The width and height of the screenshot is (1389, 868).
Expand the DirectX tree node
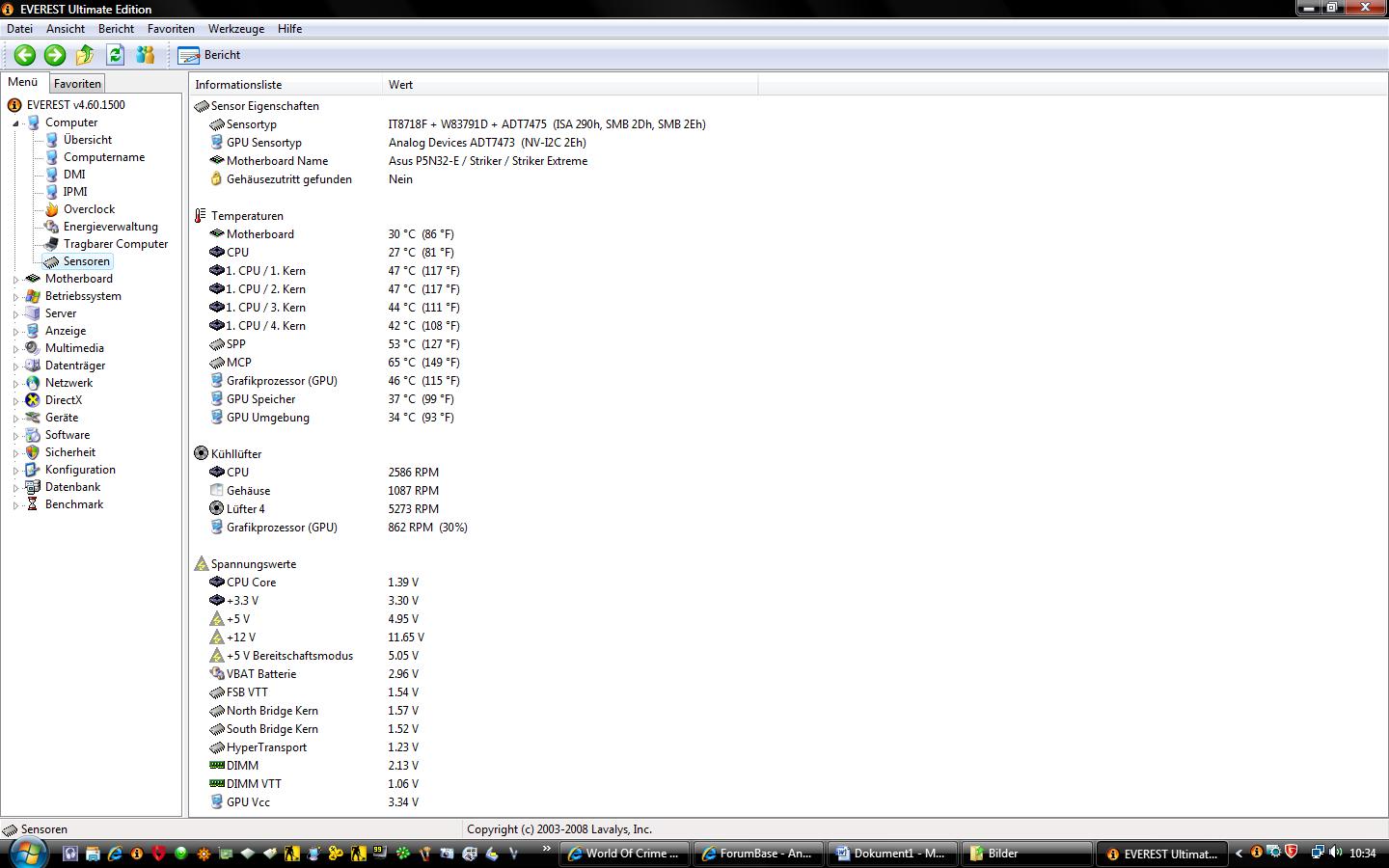click(15, 401)
